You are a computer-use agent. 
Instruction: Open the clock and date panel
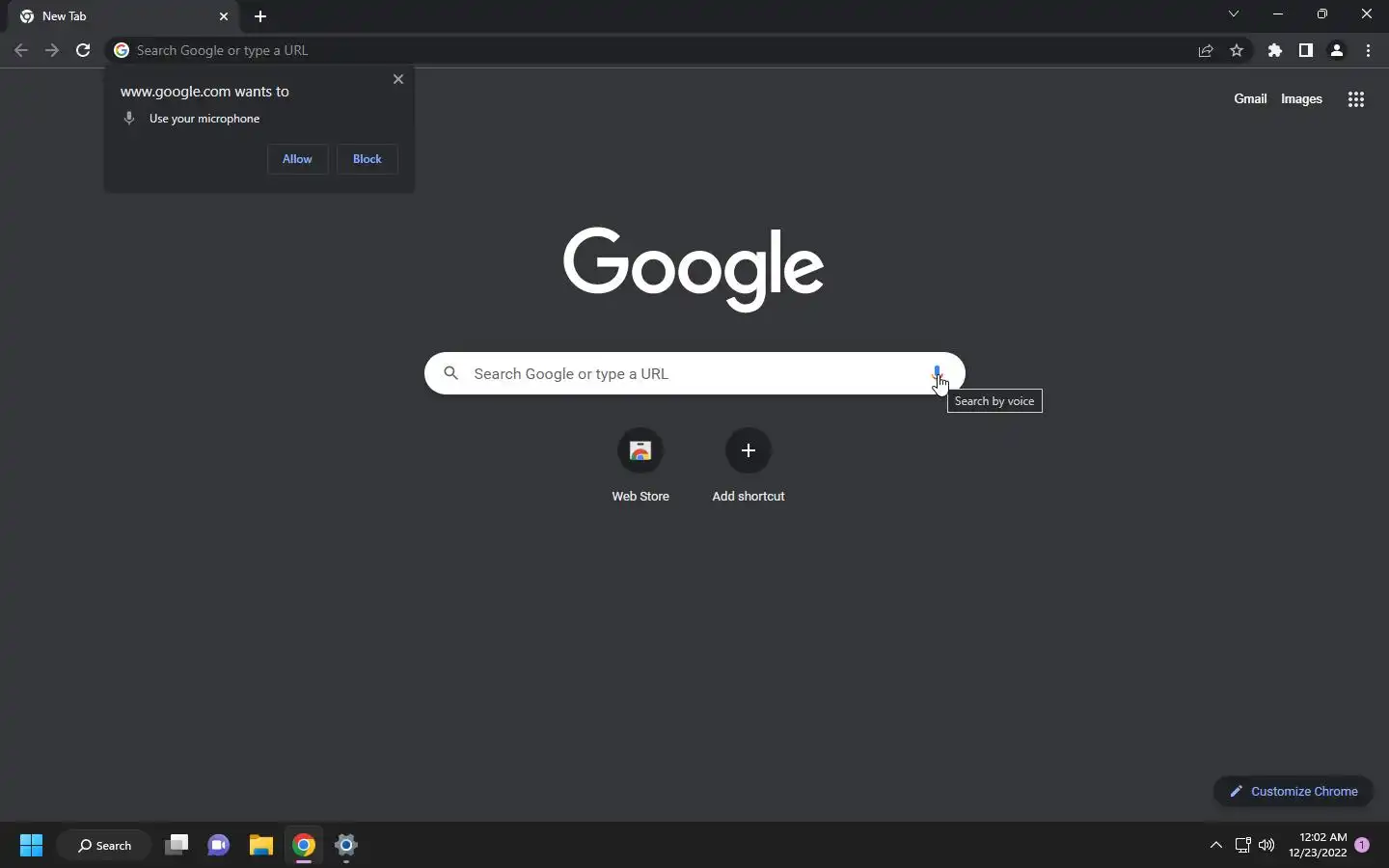[x=1317, y=845]
